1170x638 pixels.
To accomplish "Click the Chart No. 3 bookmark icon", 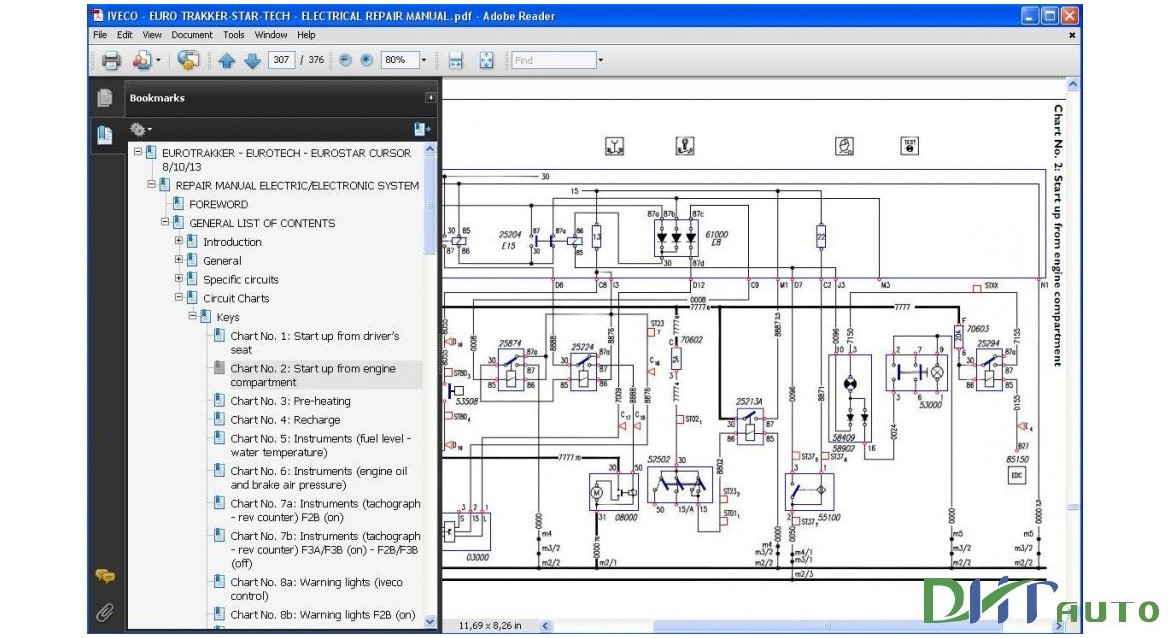I will [x=219, y=400].
